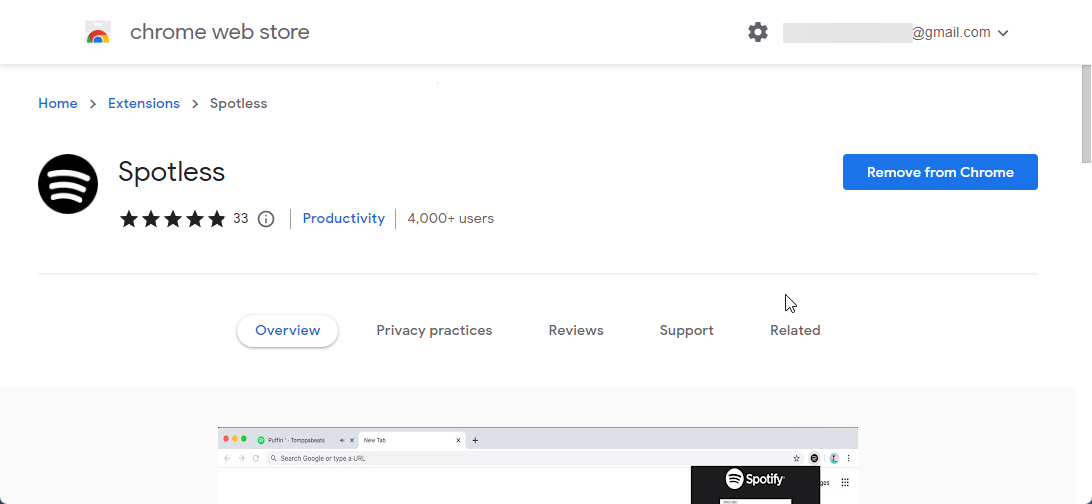
Task: Open the Extensions breadcrumb link
Action: [143, 103]
